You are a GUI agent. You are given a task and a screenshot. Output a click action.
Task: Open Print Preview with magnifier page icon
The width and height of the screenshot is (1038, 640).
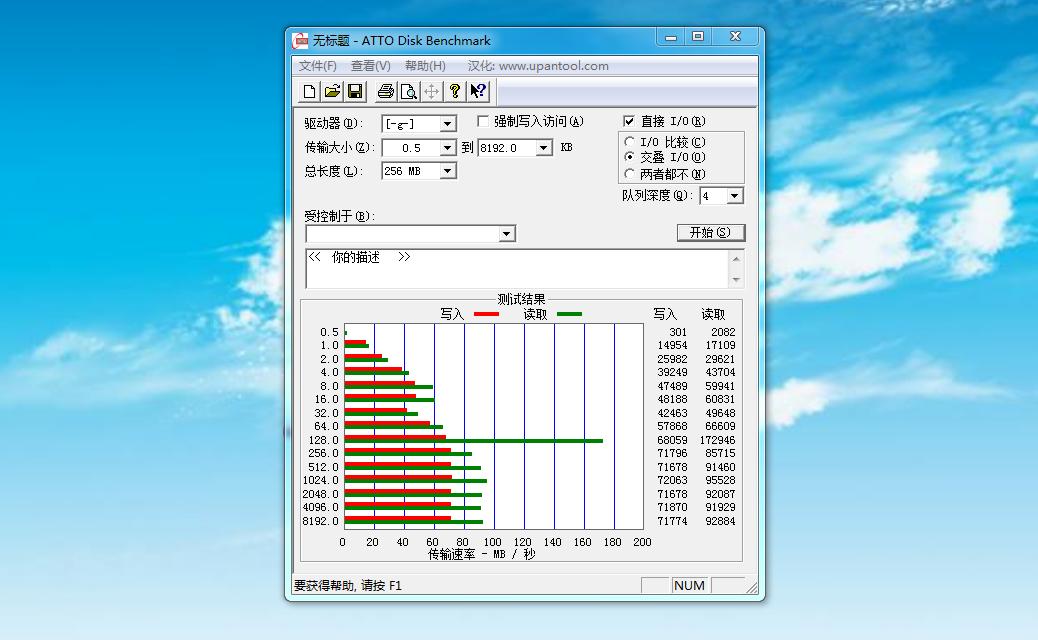pyautogui.click(x=409, y=91)
